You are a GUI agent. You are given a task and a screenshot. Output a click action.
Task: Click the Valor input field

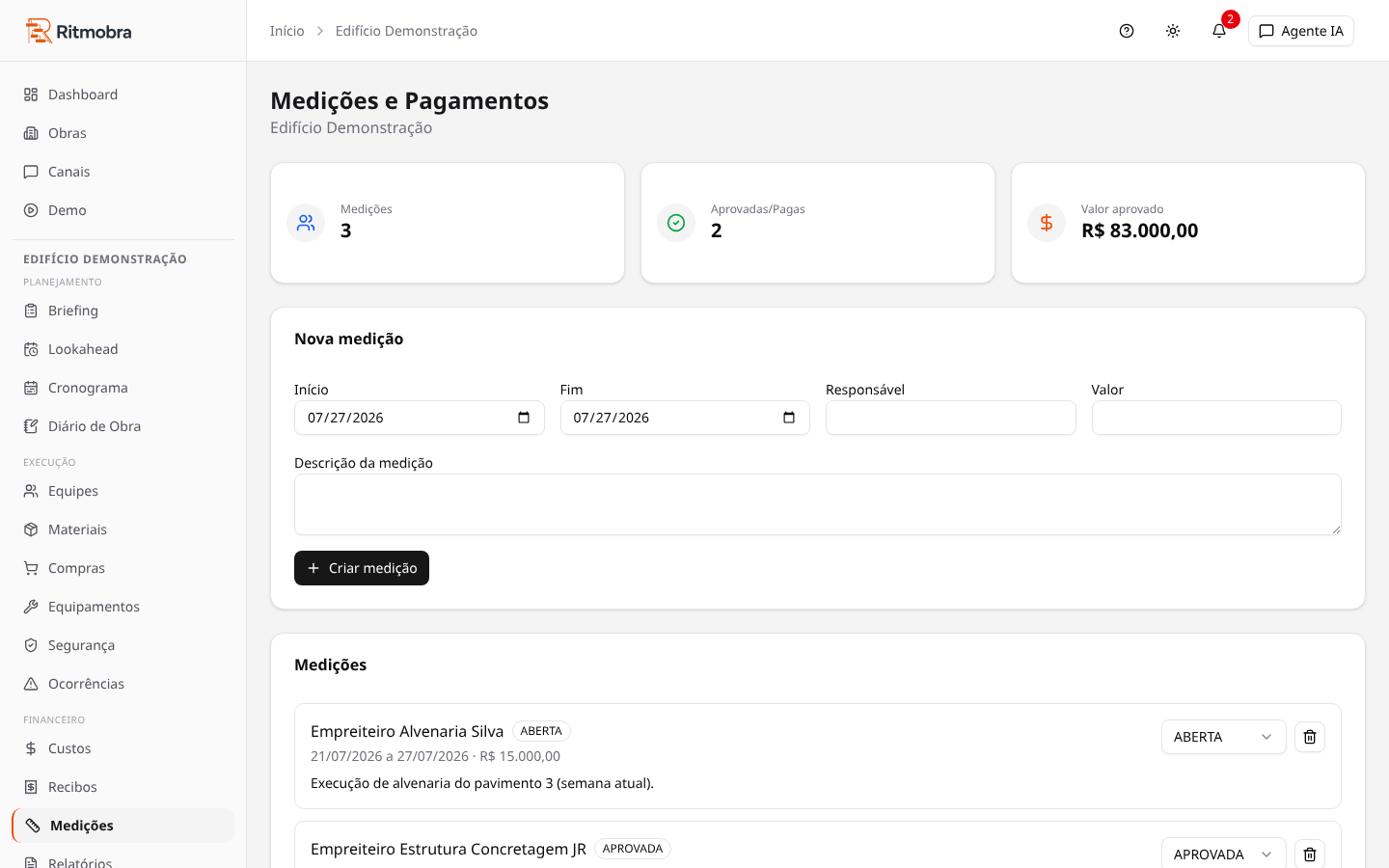point(1216,418)
